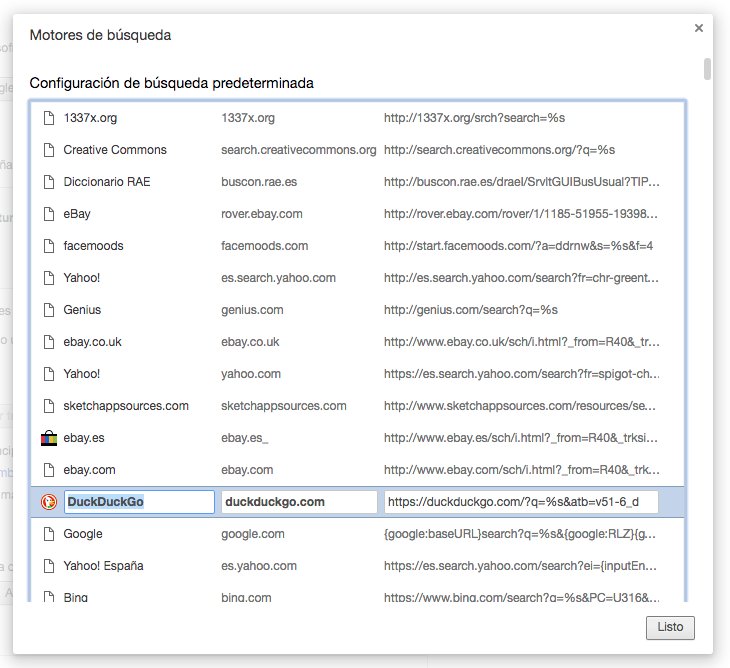Click the buscon.rae.es keyword
This screenshot has width=730, height=668.
pyautogui.click(x=259, y=182)
